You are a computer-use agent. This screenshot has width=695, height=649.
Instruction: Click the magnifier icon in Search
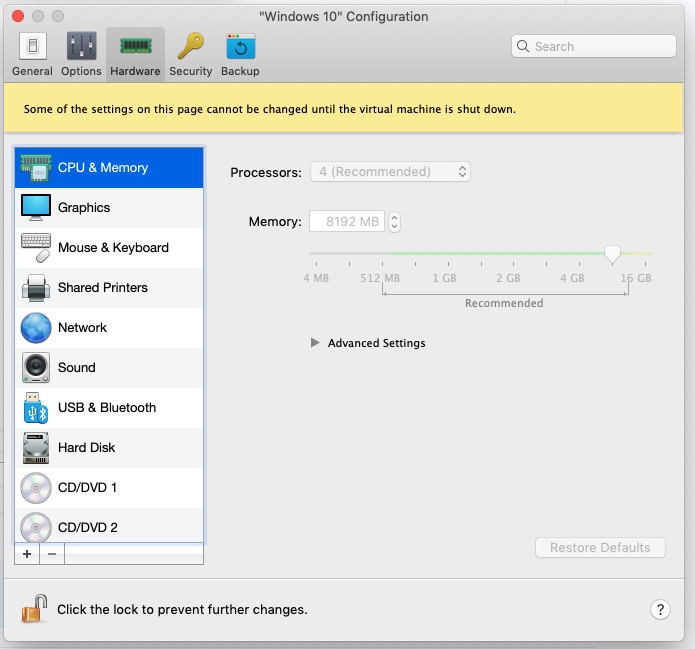tap(523, 46)
